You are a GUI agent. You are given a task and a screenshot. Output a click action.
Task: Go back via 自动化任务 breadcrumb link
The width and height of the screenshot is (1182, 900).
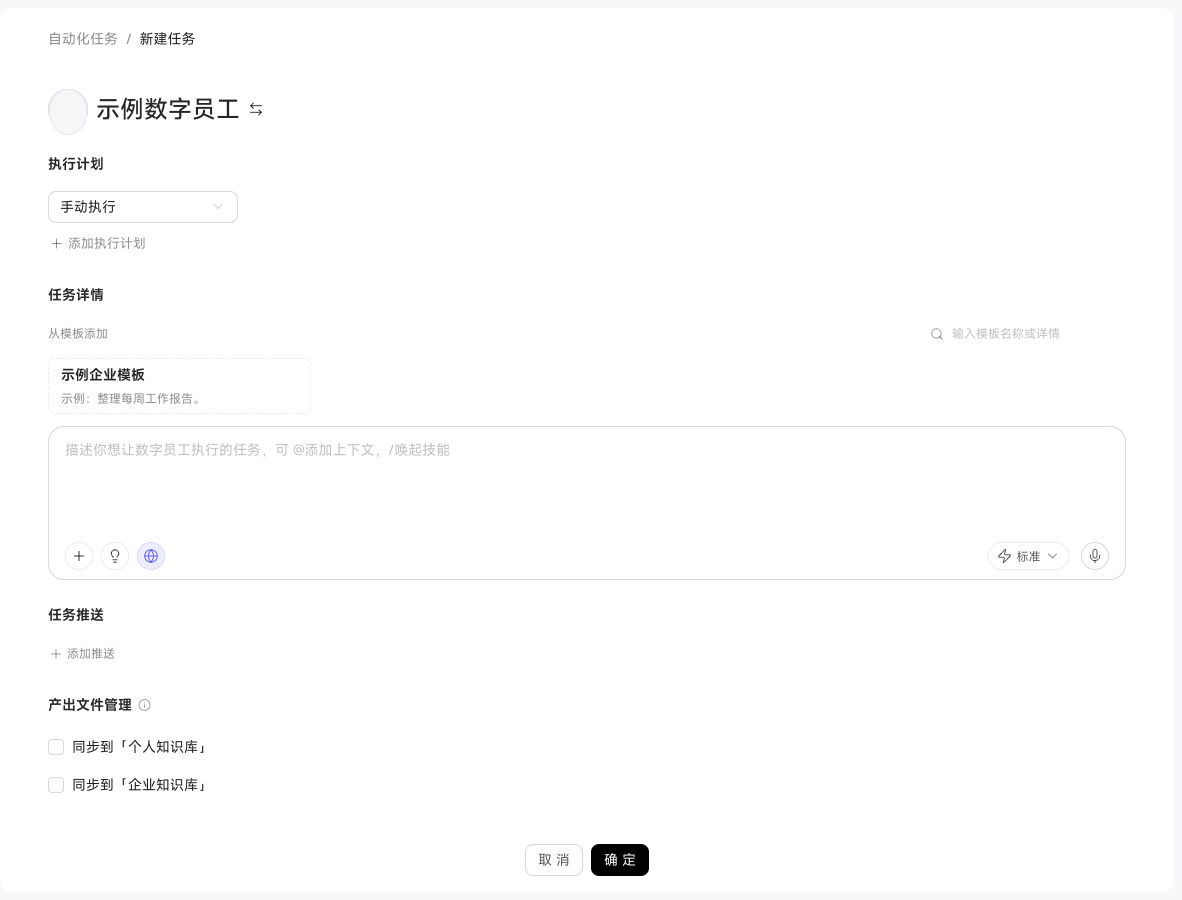click(83, 38)
